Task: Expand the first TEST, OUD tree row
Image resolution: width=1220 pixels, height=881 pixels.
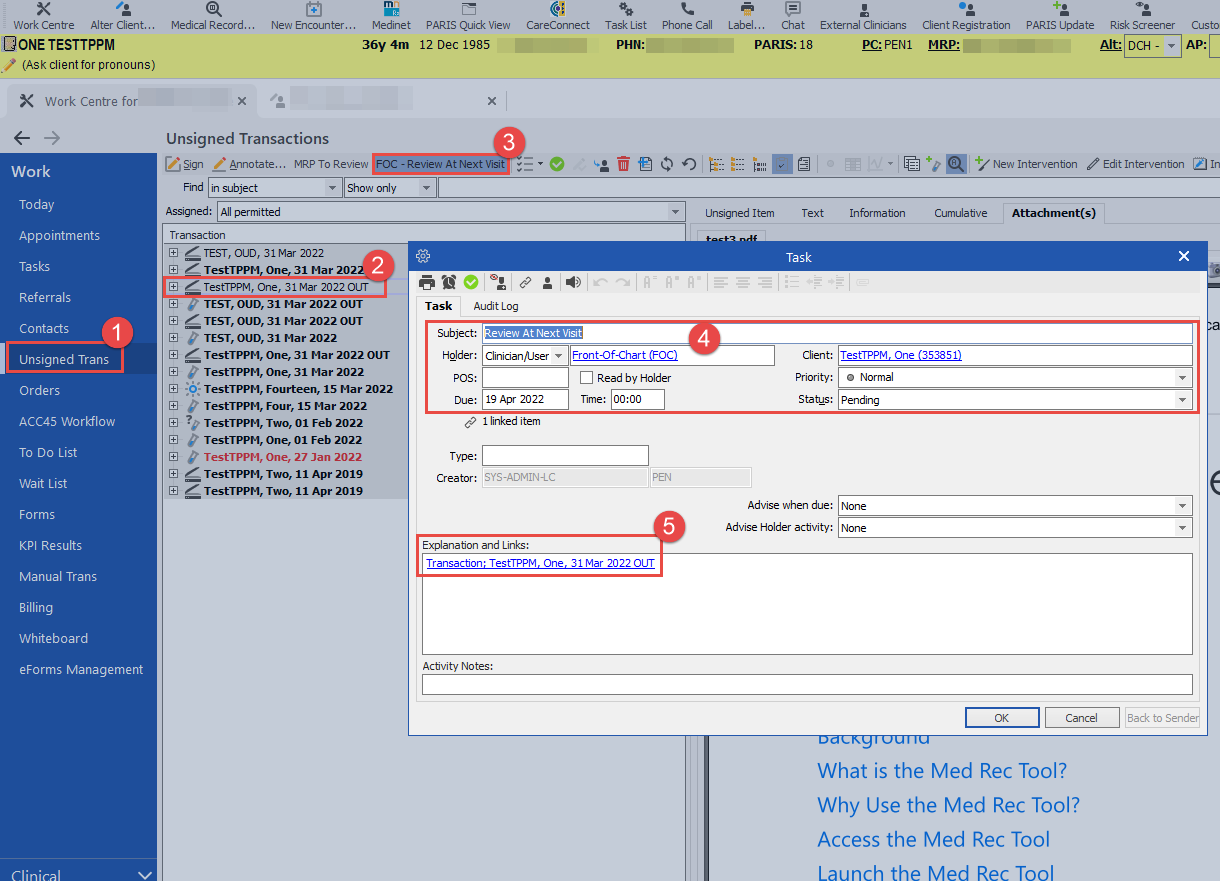Action: tap(174, 253)
